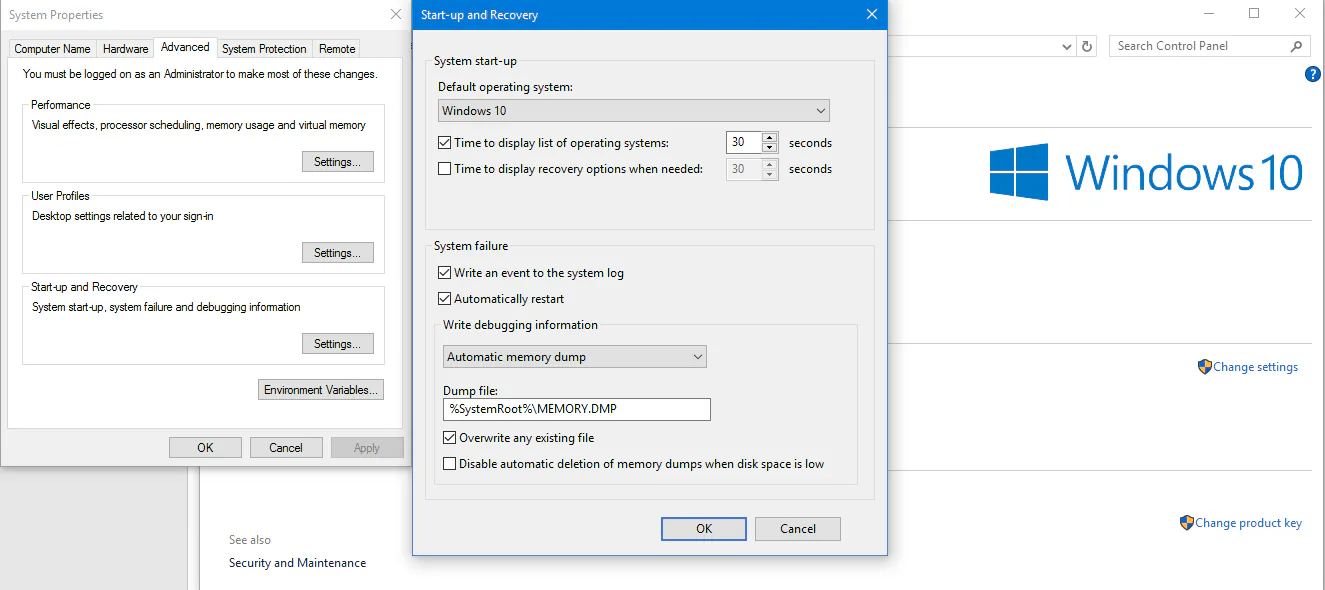Open the System Protection tab
Image resolution: width=1325 pixels, height=590 pixels.
pos(264,48)
